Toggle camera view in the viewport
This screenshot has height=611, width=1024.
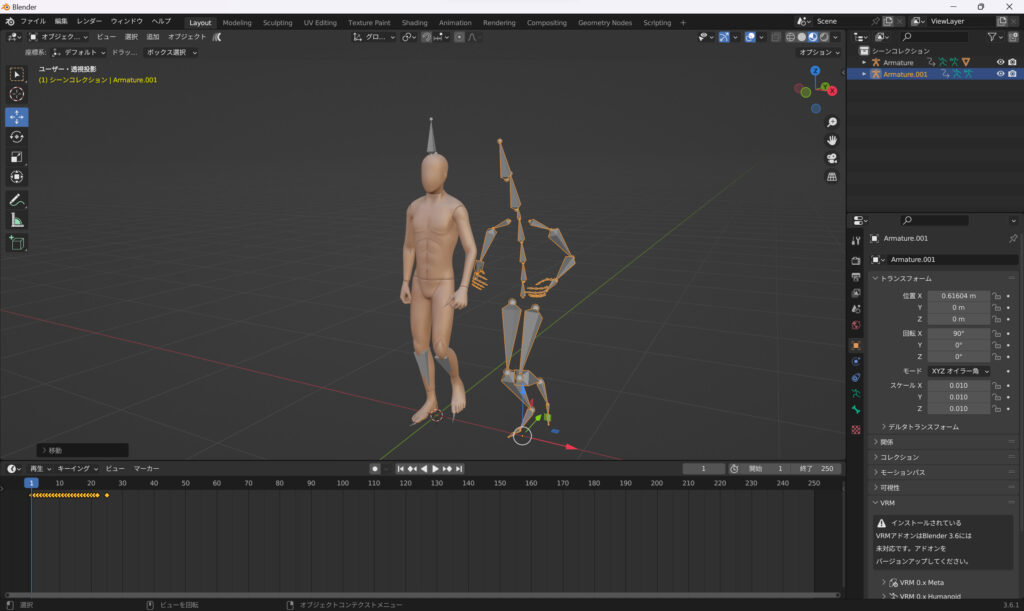pyautogui.click(x=831, y=159)
